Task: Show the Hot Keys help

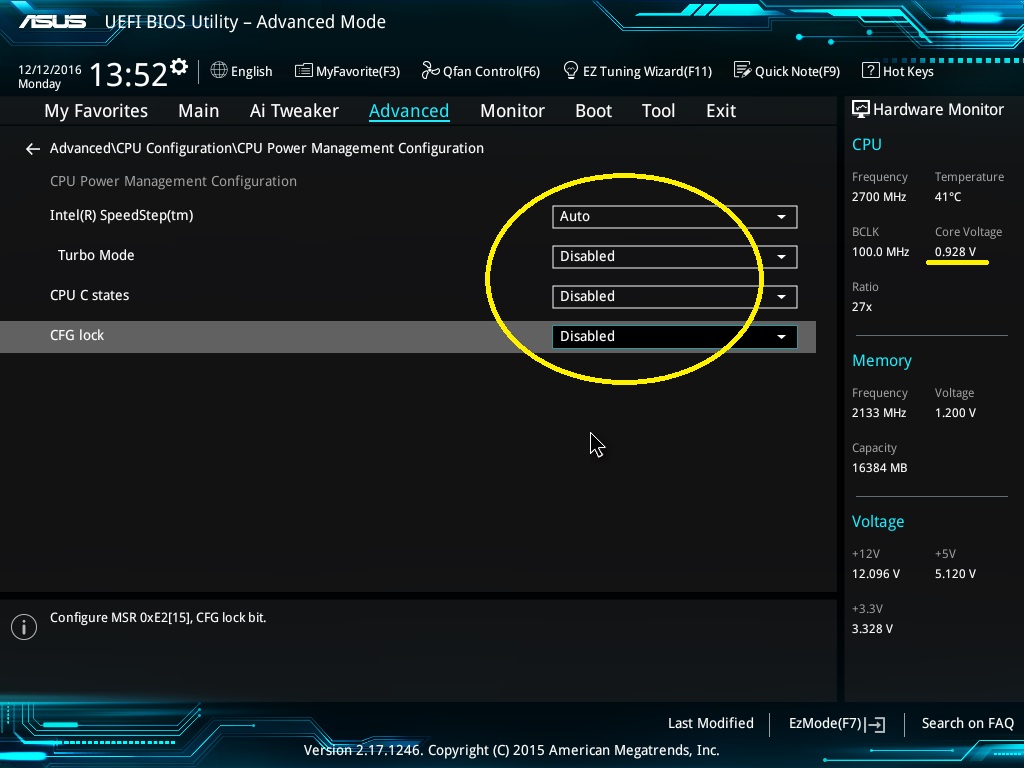Action: click(897, 71)
